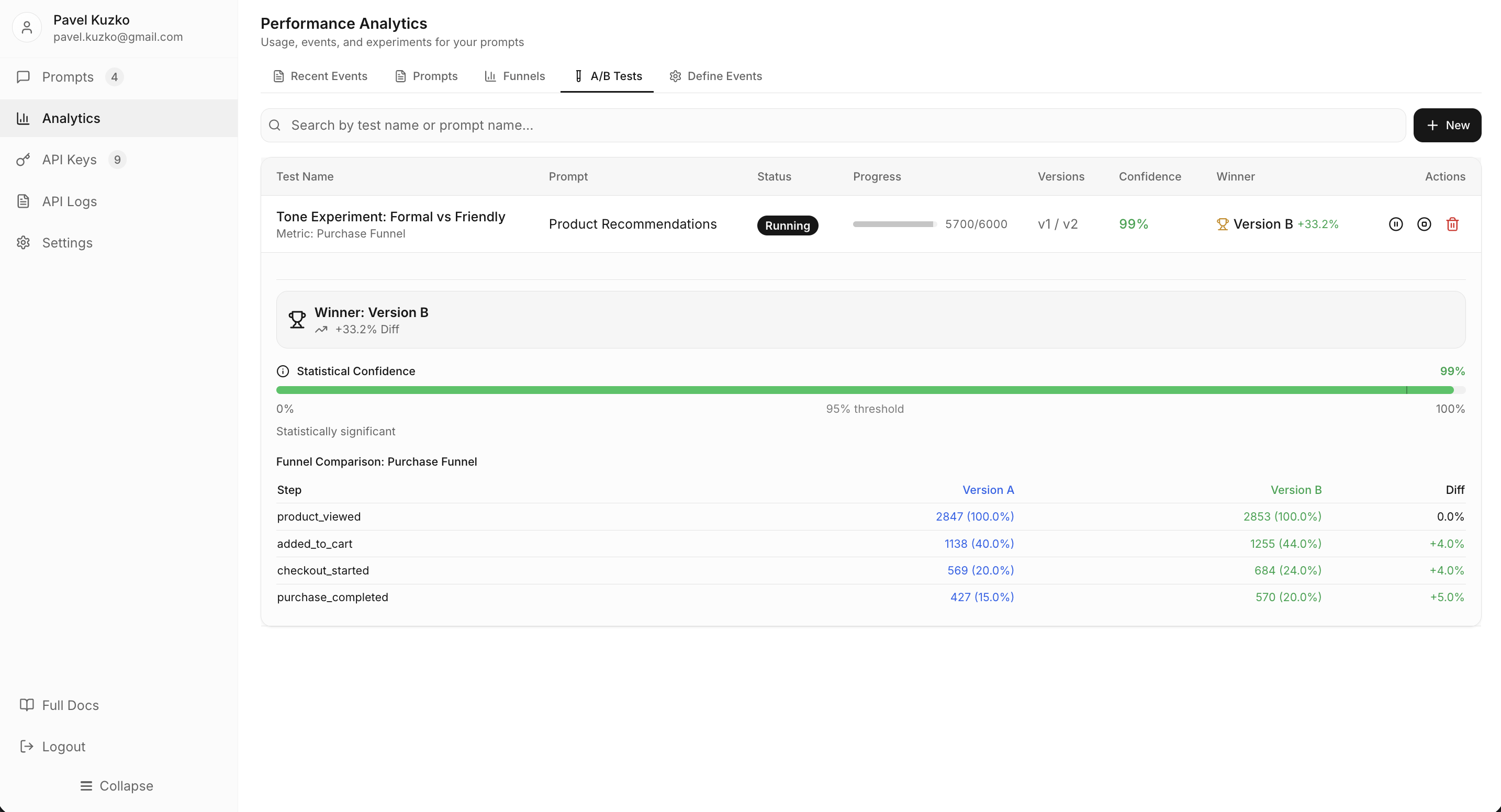
Task: Open API Logs in the sidebar
Action: (69, 201)
